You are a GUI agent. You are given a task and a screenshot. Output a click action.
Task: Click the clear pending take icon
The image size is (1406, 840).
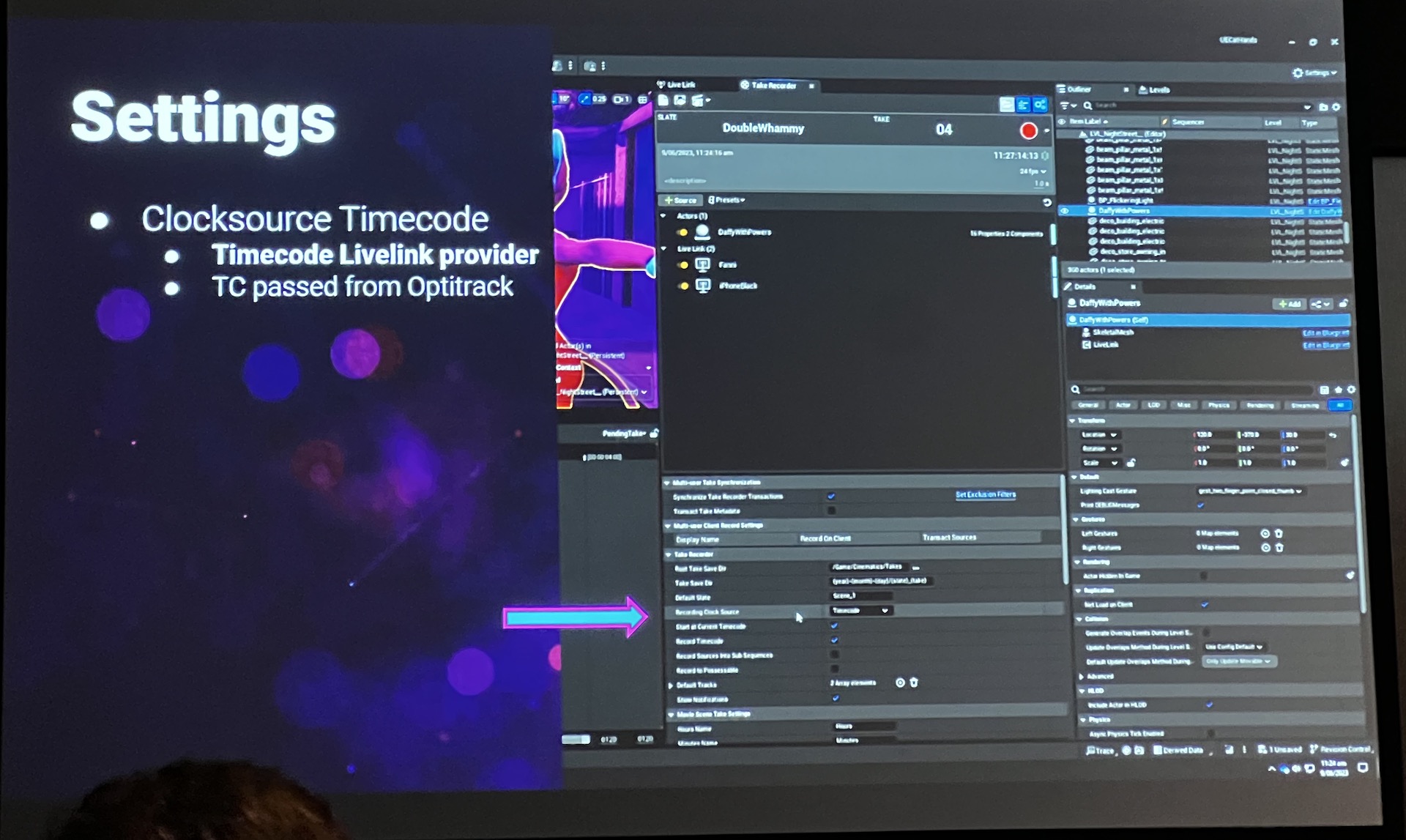(x=663, y=100)
